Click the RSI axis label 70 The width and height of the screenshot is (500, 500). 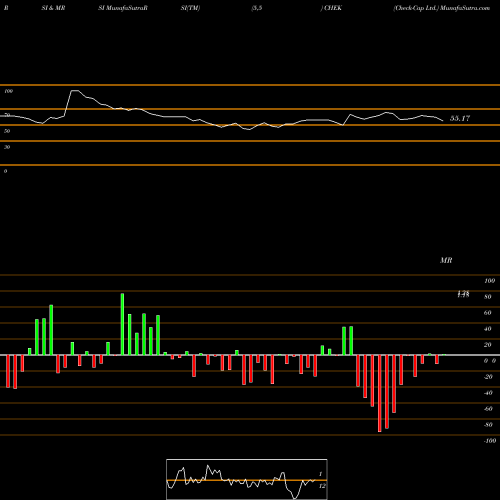(x=7, y=115)
